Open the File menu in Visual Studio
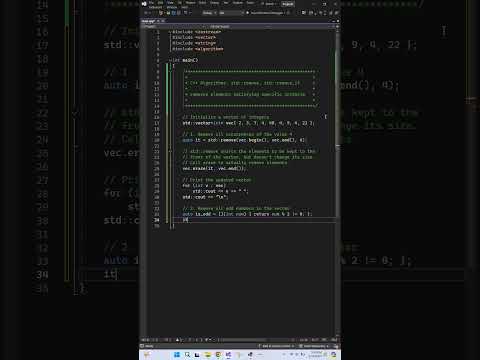This screenshot has height=360, width=480. coord(151,3)
